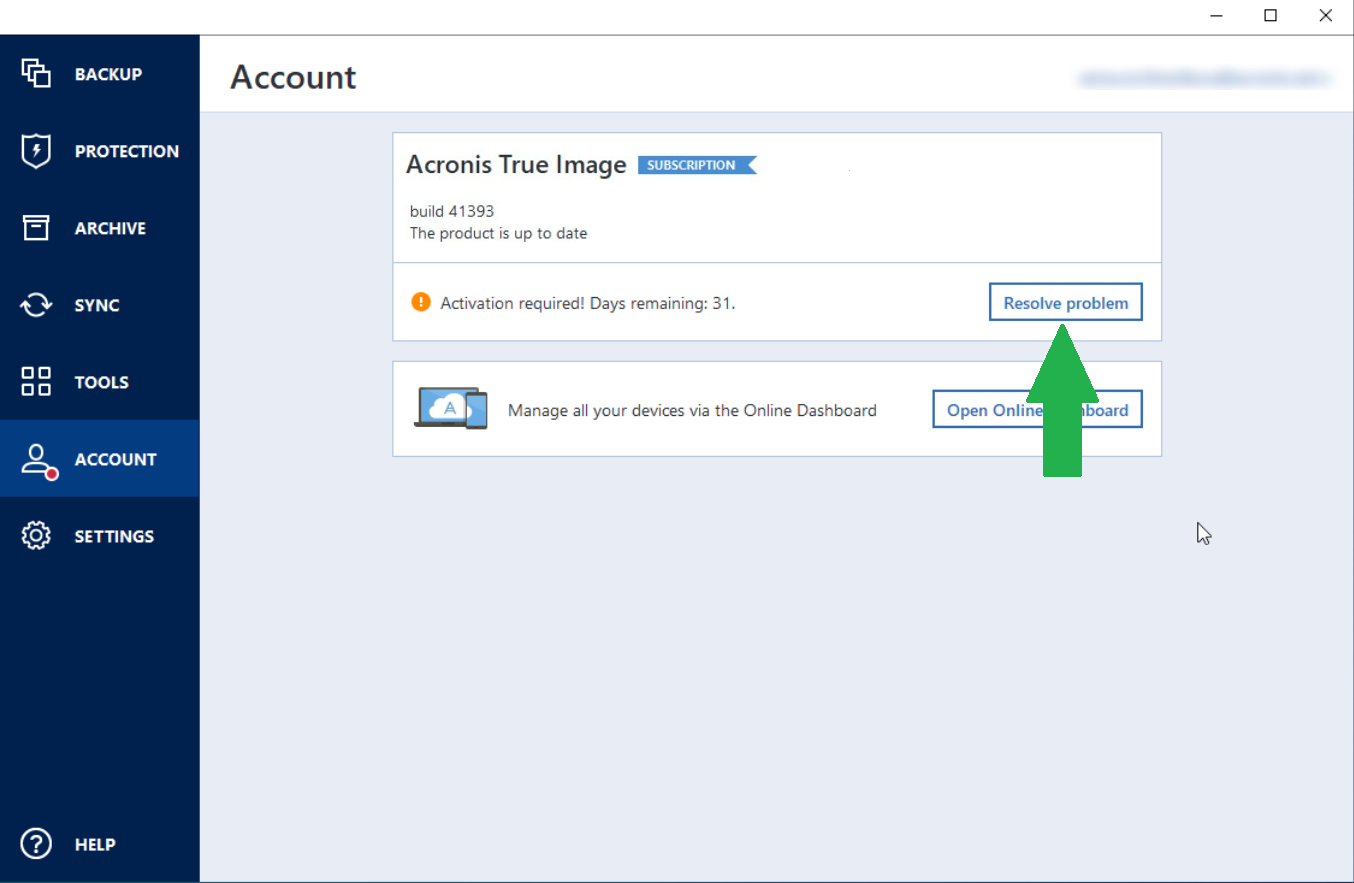Viewport: 1354px width, 883px height.
Task: Select the Account tab in the sidebar
Action: [115, 458]
